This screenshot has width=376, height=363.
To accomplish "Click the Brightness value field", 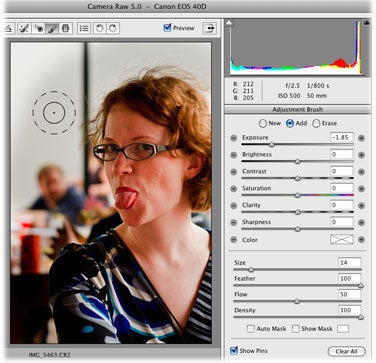I will 342,154.
